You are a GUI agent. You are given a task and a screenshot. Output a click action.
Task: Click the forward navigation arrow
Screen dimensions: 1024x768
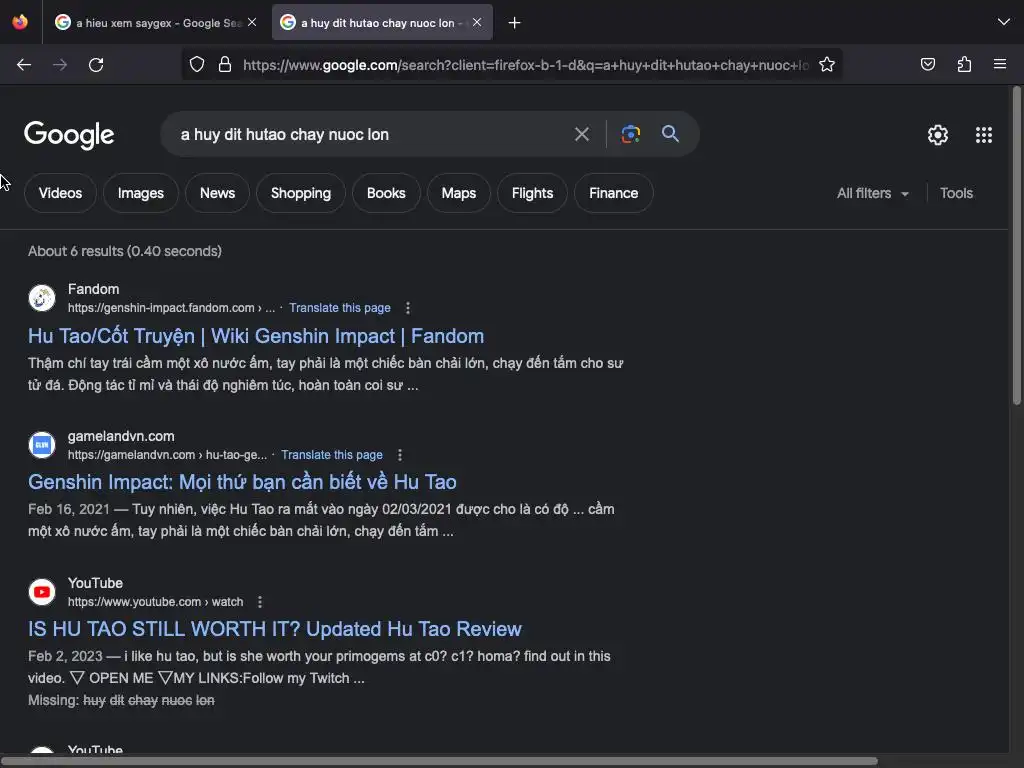click(60, 65)
